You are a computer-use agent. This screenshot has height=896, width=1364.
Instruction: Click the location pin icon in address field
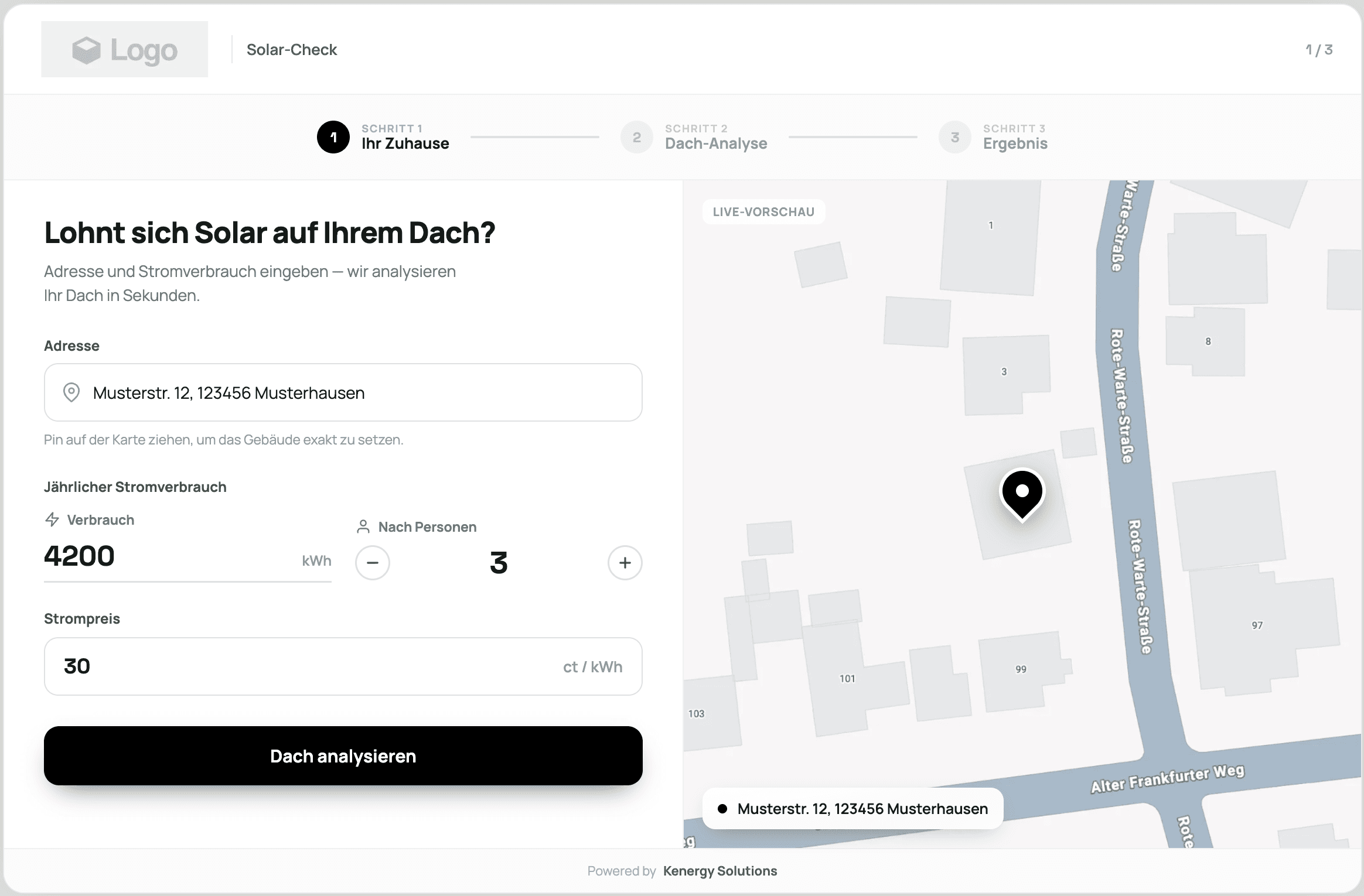click(x=71, y=392)
